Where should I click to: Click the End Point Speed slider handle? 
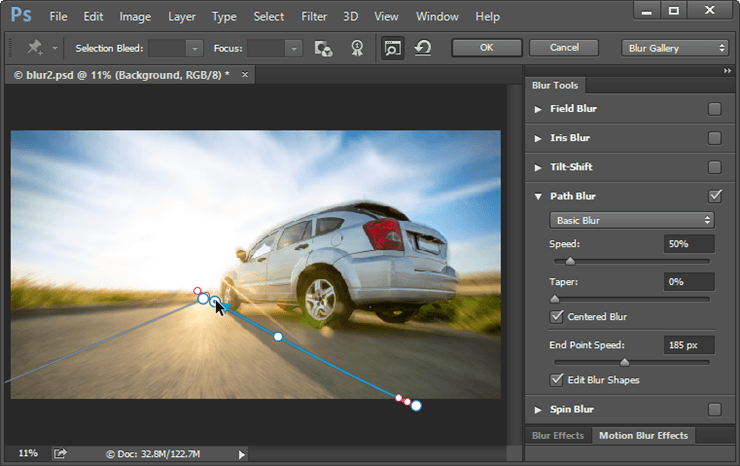[x=624, y=362]
